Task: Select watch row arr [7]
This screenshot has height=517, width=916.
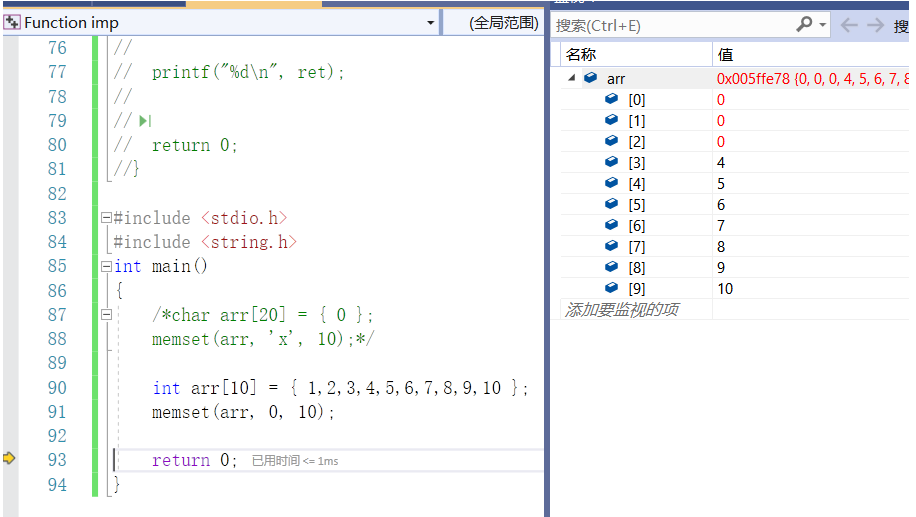Action: [735, 247]
